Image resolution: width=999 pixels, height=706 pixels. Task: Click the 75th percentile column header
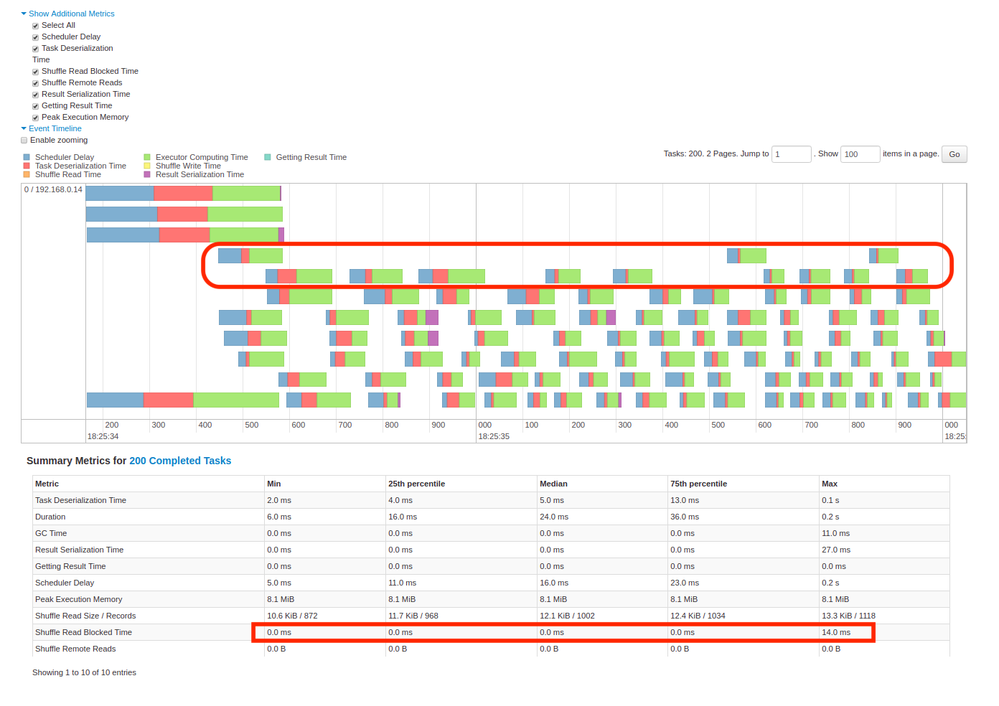pos(700,484)
